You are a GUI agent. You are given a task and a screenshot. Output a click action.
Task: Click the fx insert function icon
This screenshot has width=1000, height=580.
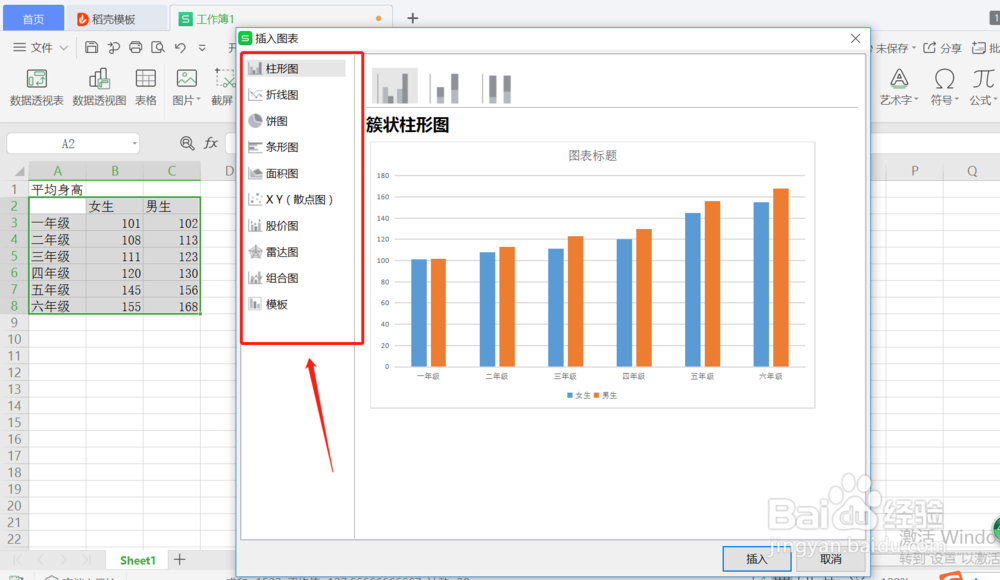(211, 143)
